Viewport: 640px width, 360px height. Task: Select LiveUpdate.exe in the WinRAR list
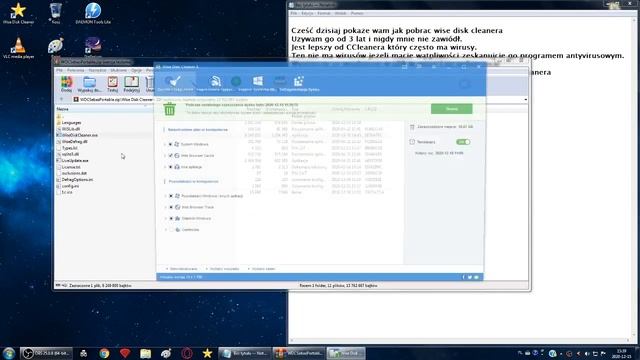tap(75, 161)
